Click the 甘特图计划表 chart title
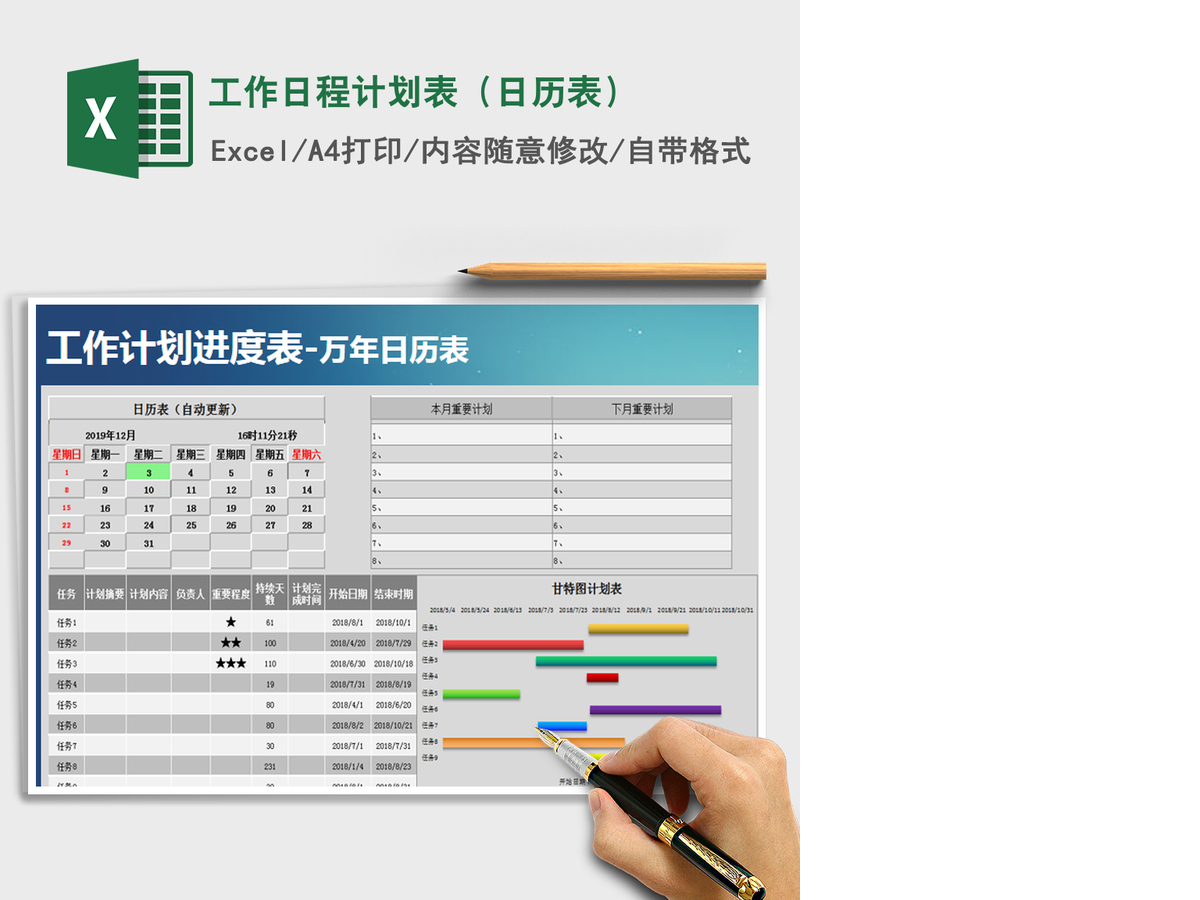The image size is (1200, 900). [x=587, y=589]
